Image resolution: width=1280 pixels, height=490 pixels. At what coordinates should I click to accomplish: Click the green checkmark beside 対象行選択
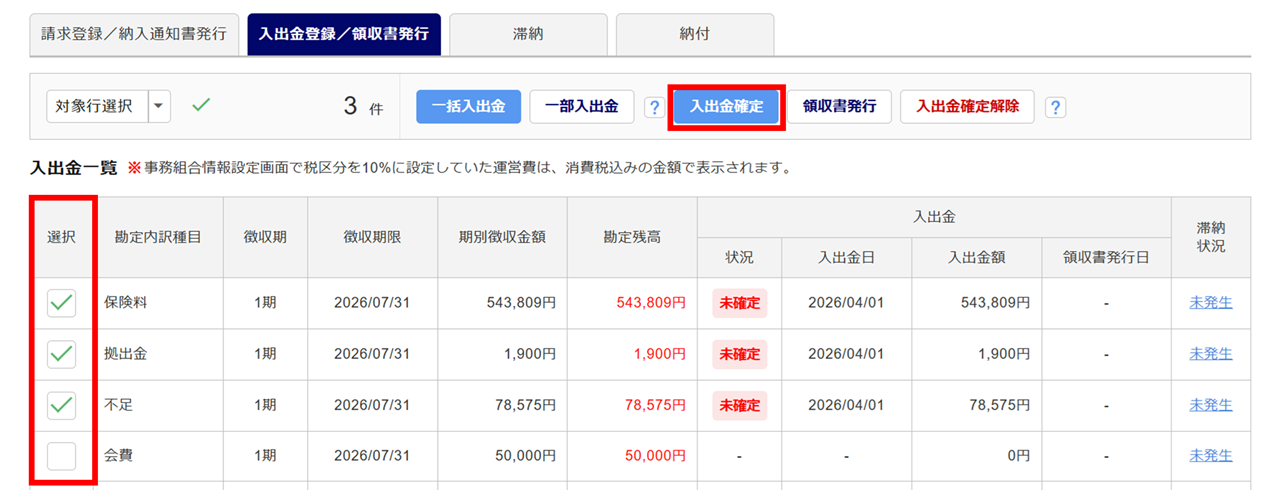coord(201,105)
